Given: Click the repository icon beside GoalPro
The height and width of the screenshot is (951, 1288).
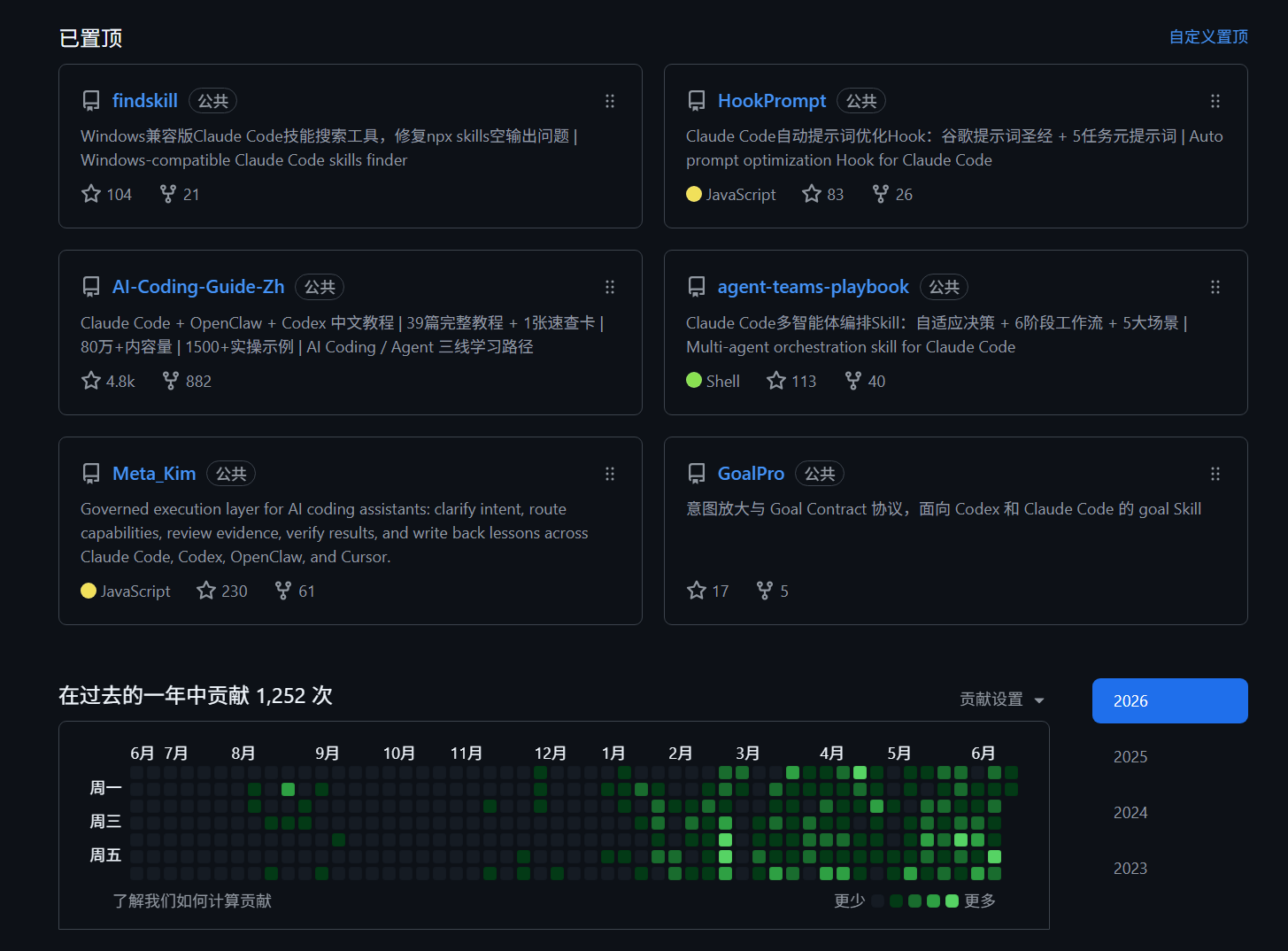Looking at the screenshot, I should [697, 474].
